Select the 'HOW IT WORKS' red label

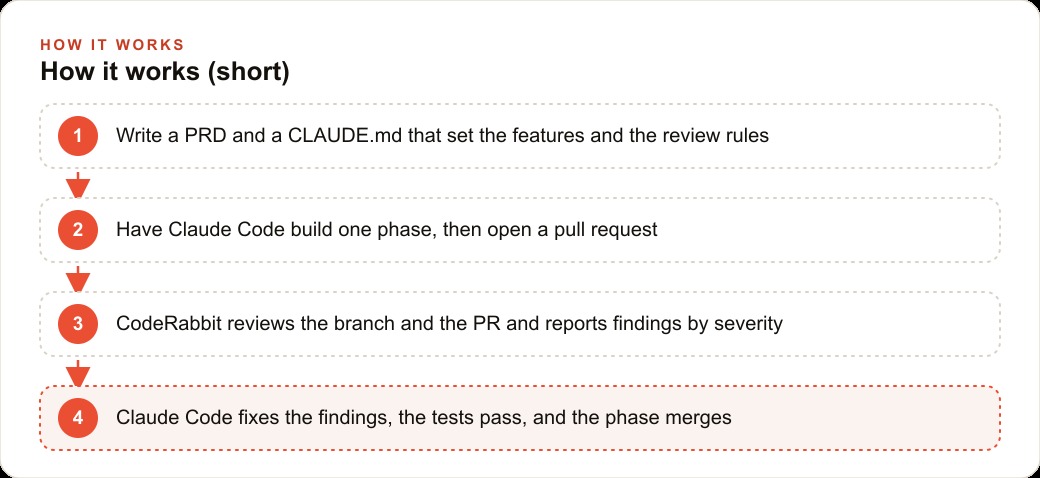pyautogui.click(x=112, y=45)
